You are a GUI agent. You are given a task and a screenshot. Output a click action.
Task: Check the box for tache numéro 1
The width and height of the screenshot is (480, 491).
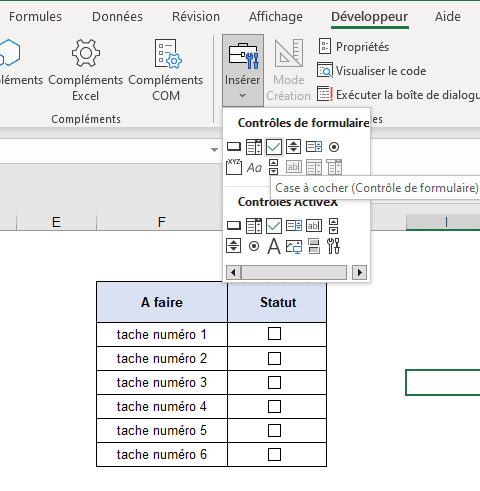274,334
